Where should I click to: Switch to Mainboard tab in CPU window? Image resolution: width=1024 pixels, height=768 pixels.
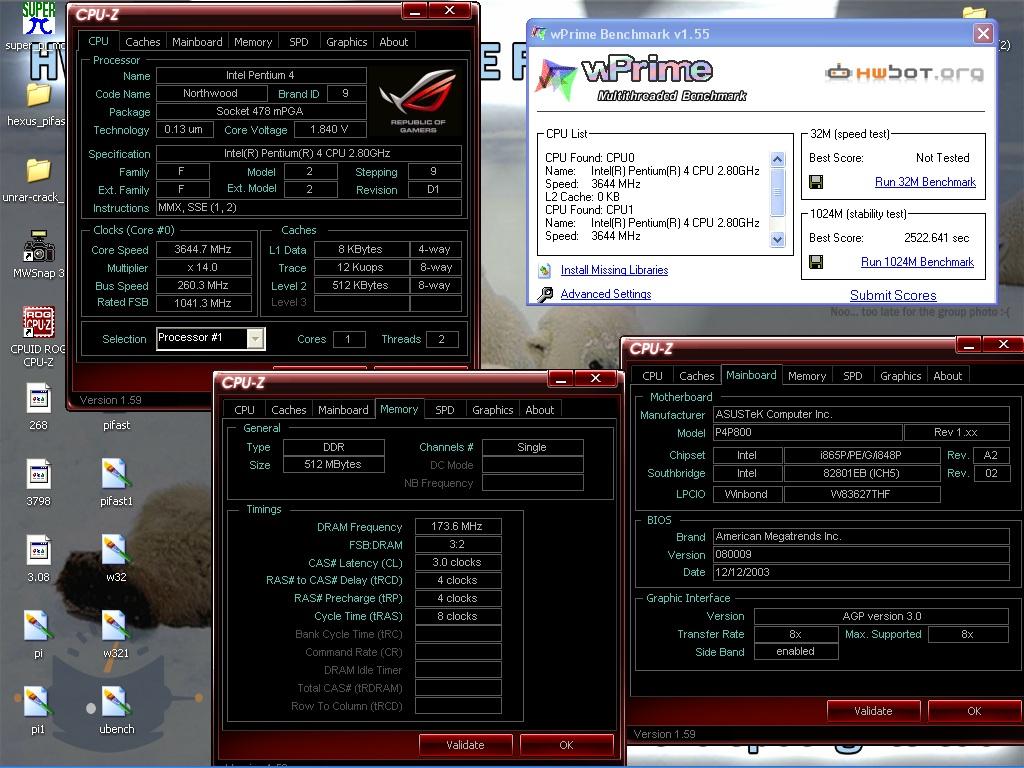(x=197, y=42)
